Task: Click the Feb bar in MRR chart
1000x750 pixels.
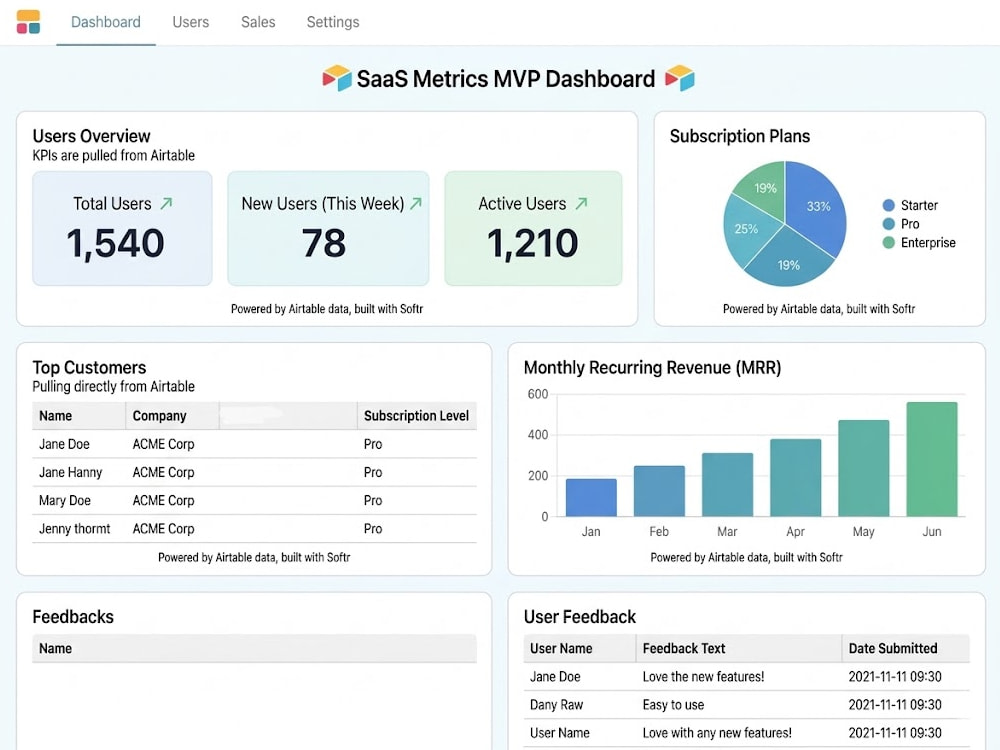Action: (x=659, y=491)
